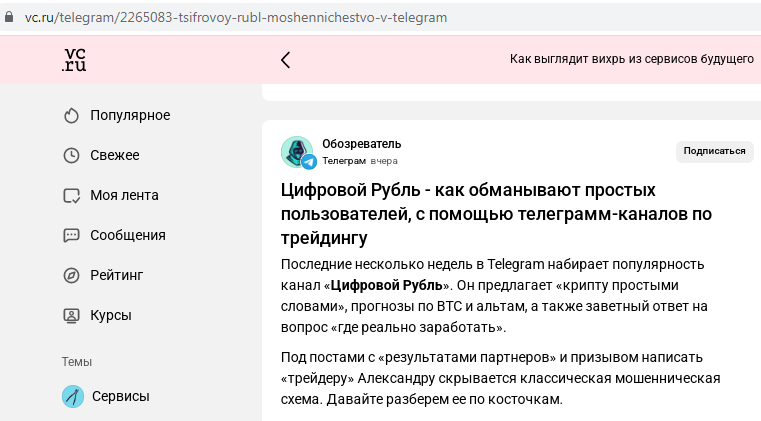The image size is (761, 421).
Task: Click the Курсы courses icon
Action: [x=71, y=316]
